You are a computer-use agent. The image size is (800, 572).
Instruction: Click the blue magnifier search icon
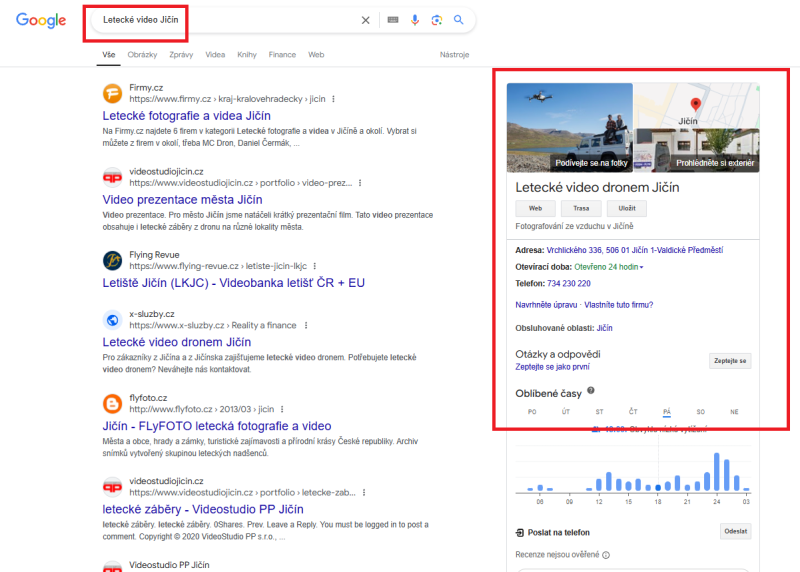(459, 20)
